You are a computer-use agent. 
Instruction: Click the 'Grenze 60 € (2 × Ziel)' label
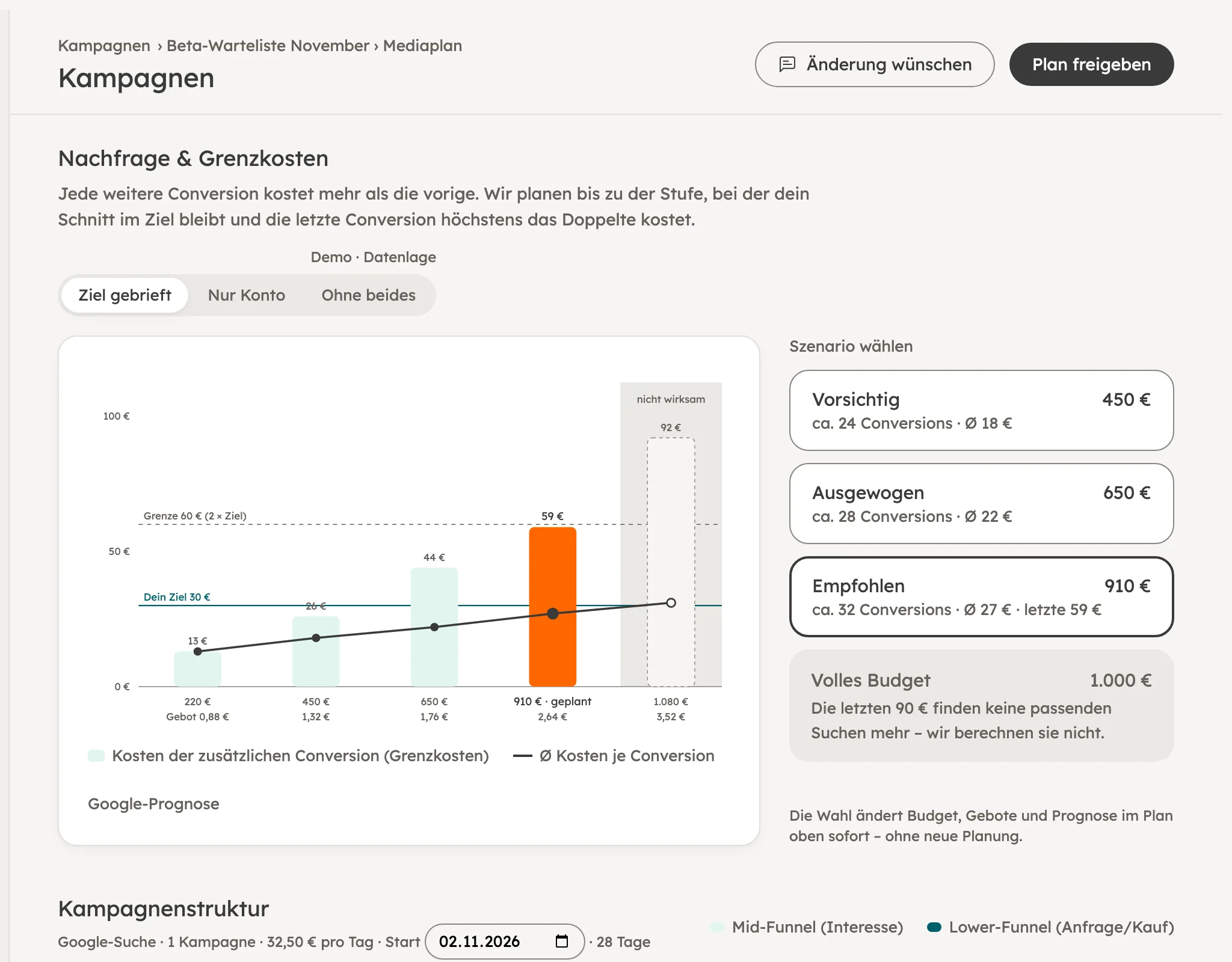pyautogui.click(x=195, y=516)
